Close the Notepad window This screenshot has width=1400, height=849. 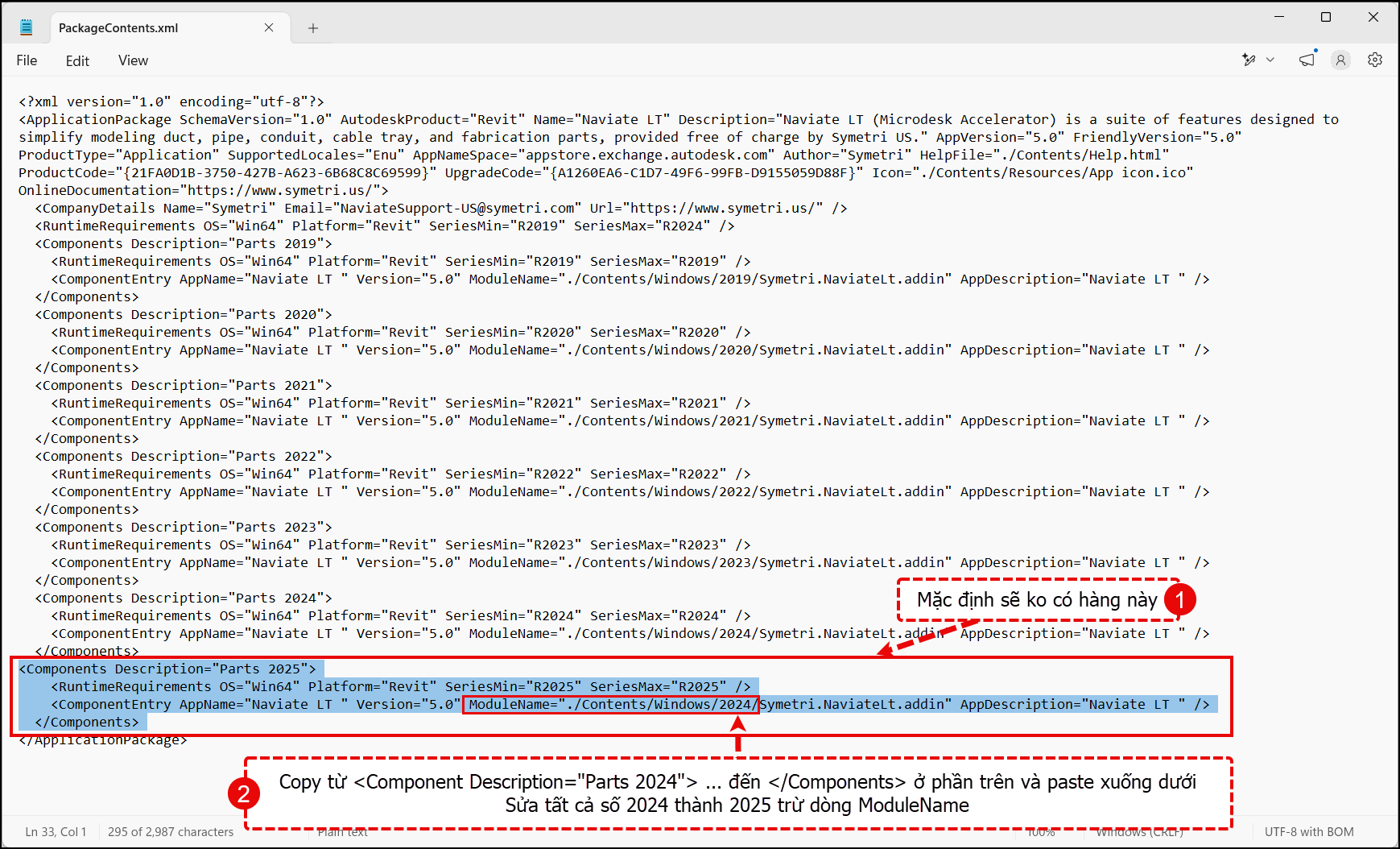[1373, 17]
